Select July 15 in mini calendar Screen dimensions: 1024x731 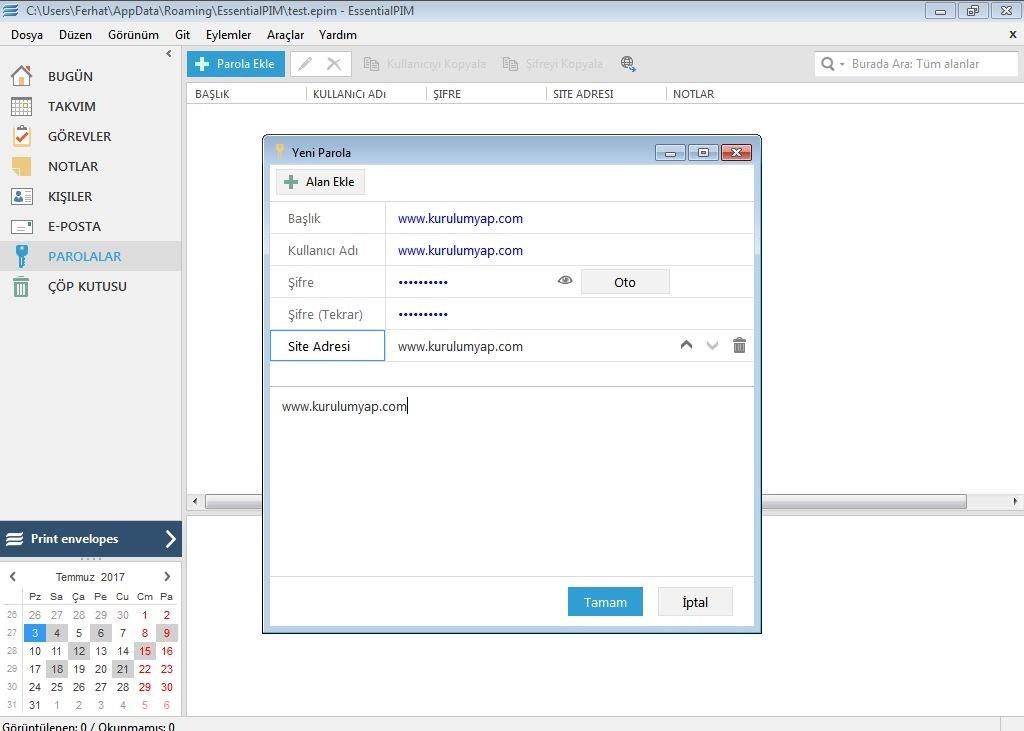(145, 651)
